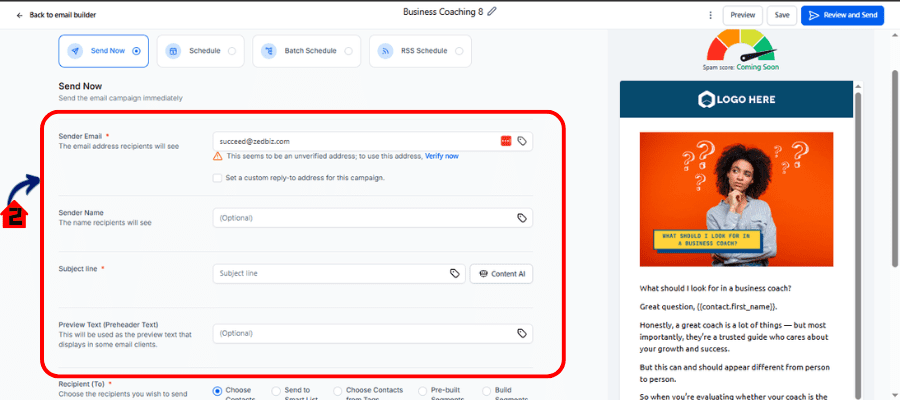900x400 pixels.
Task: Switch to the Batch Schedule tab
Action: (x=305, y=50)
